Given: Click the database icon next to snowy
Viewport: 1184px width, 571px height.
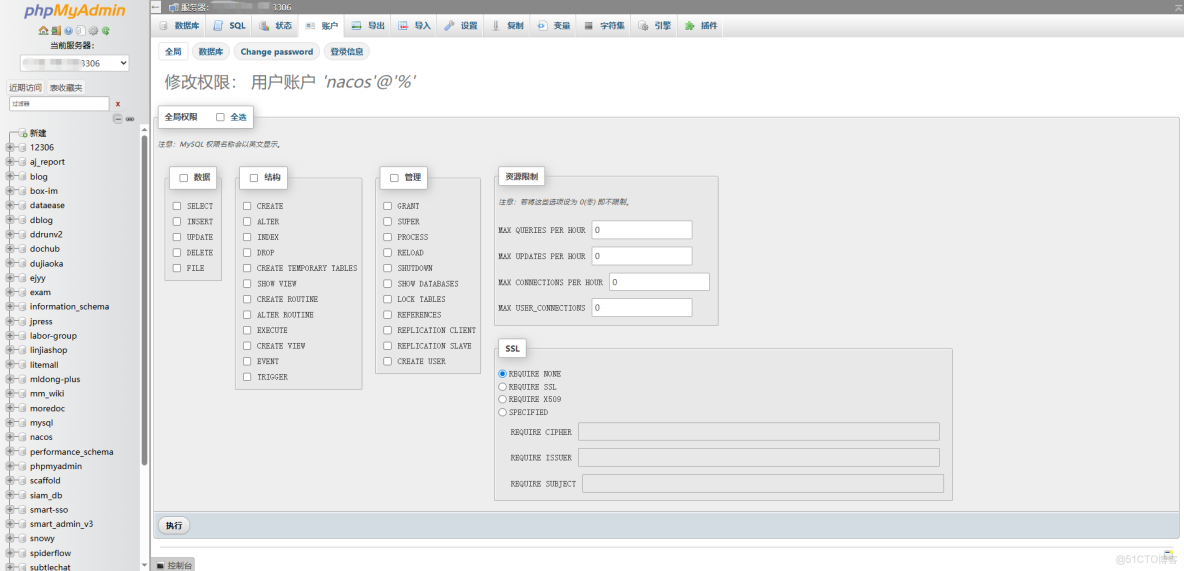Looking at the screenshot, I should [x=23, y=539].
